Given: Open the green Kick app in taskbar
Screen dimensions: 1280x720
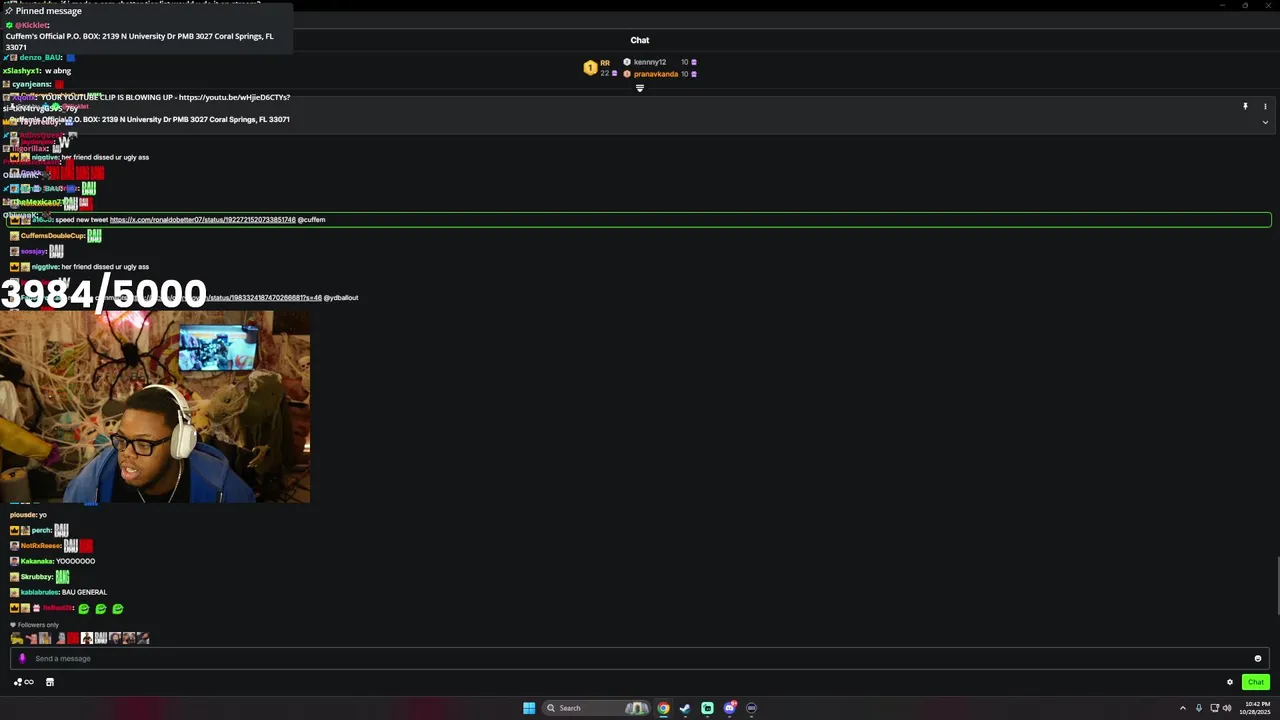Looking at the screenshot, I should pos(707,708).
